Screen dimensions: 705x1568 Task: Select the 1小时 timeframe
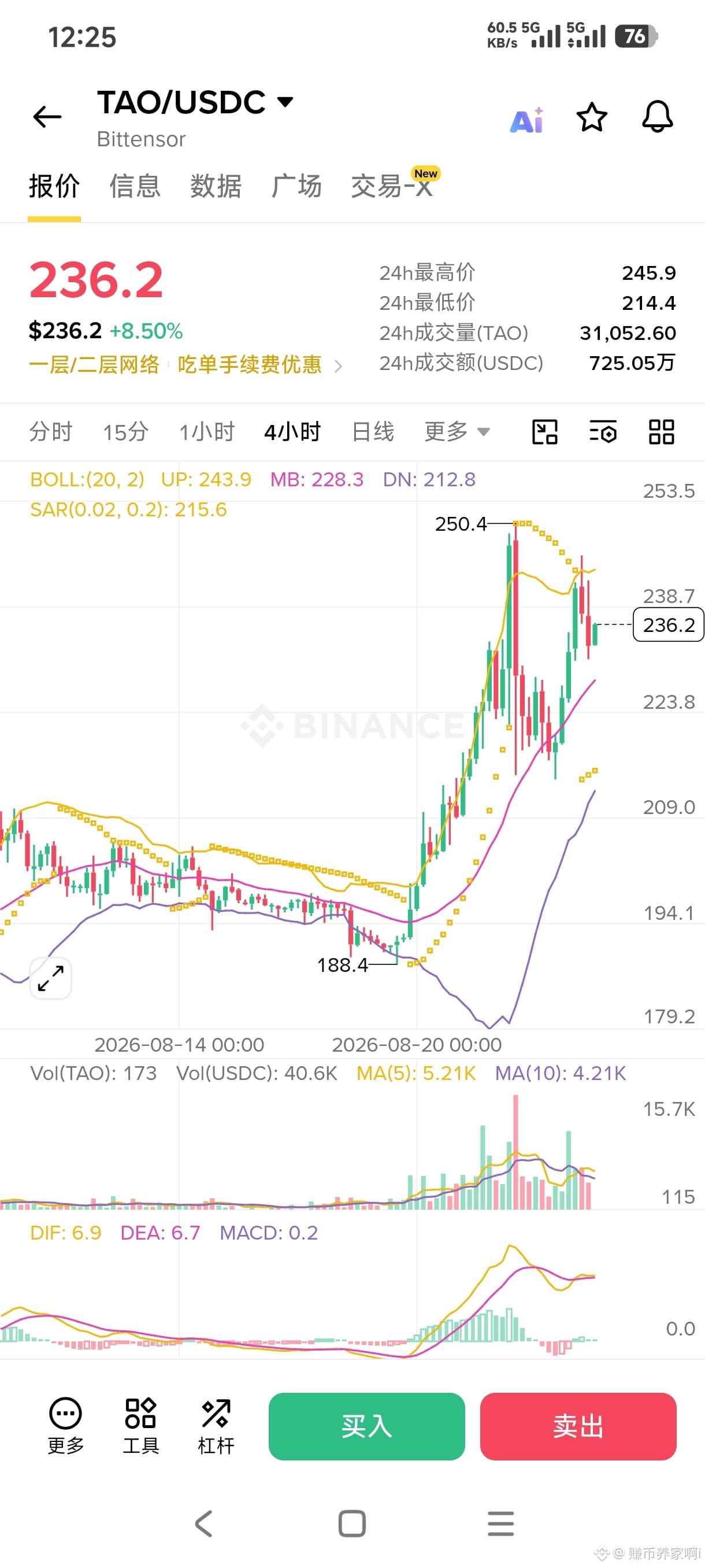(x=207, y=431)
